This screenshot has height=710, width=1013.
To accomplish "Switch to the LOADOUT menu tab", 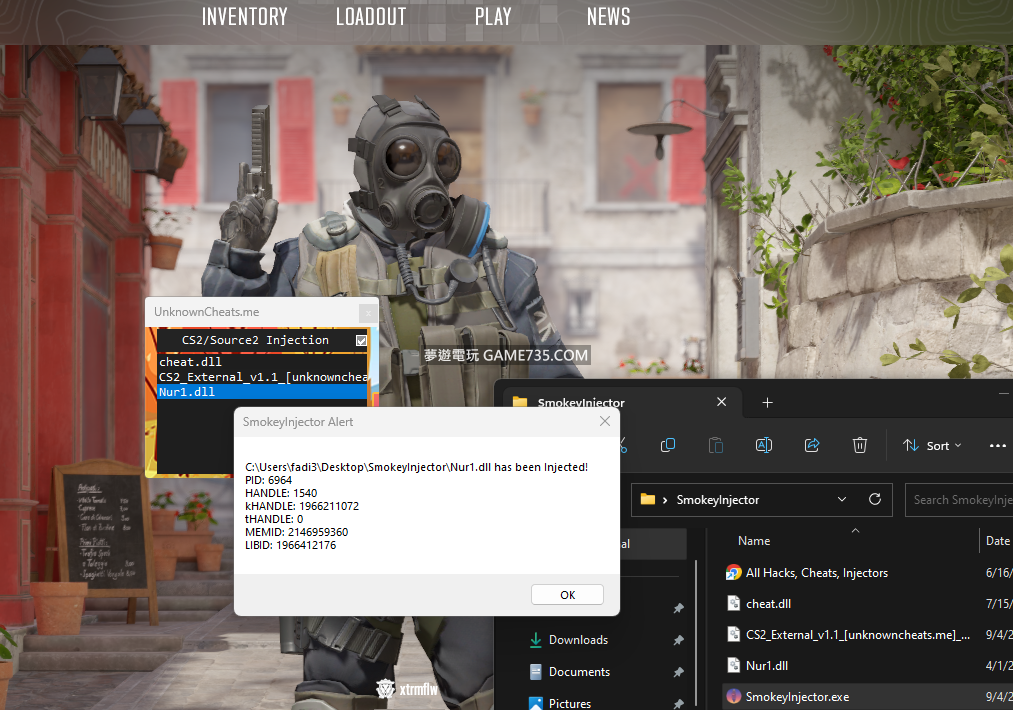I will click(x=371, y=17).
